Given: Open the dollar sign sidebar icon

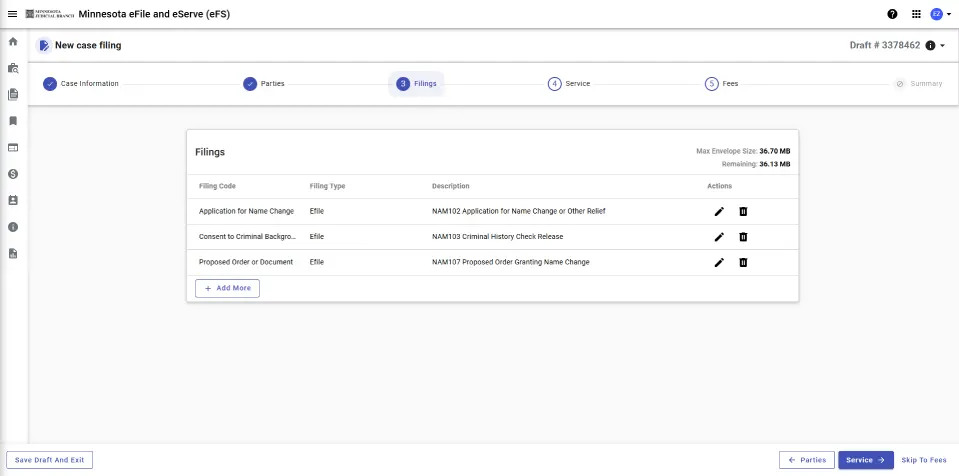Looking at the screenshot, I should pyautogui.click(x=13, y=174).
